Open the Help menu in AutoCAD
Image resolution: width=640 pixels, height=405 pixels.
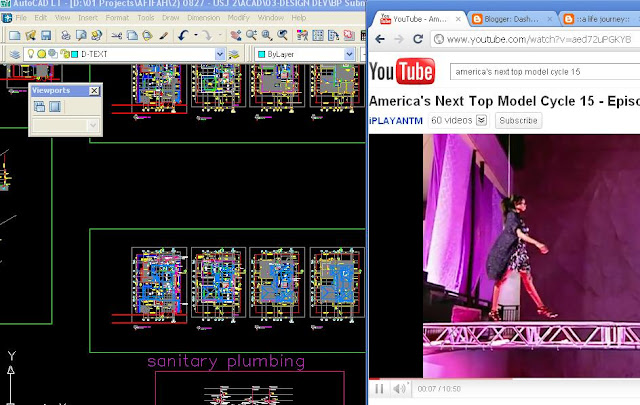(x=299, y=18)
